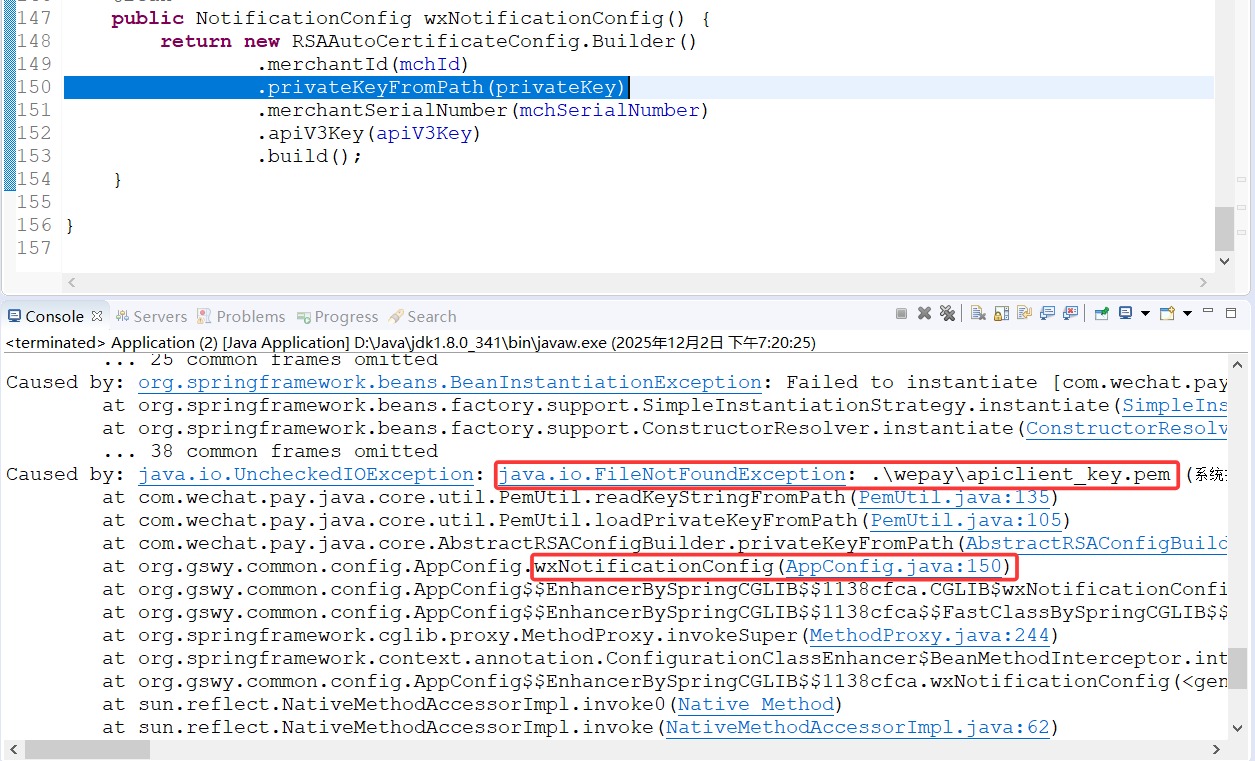This screenshot has height=761, width=1255.
Task: Expand Open Console dropdown arrow
Action: (x=1187, y=314)
